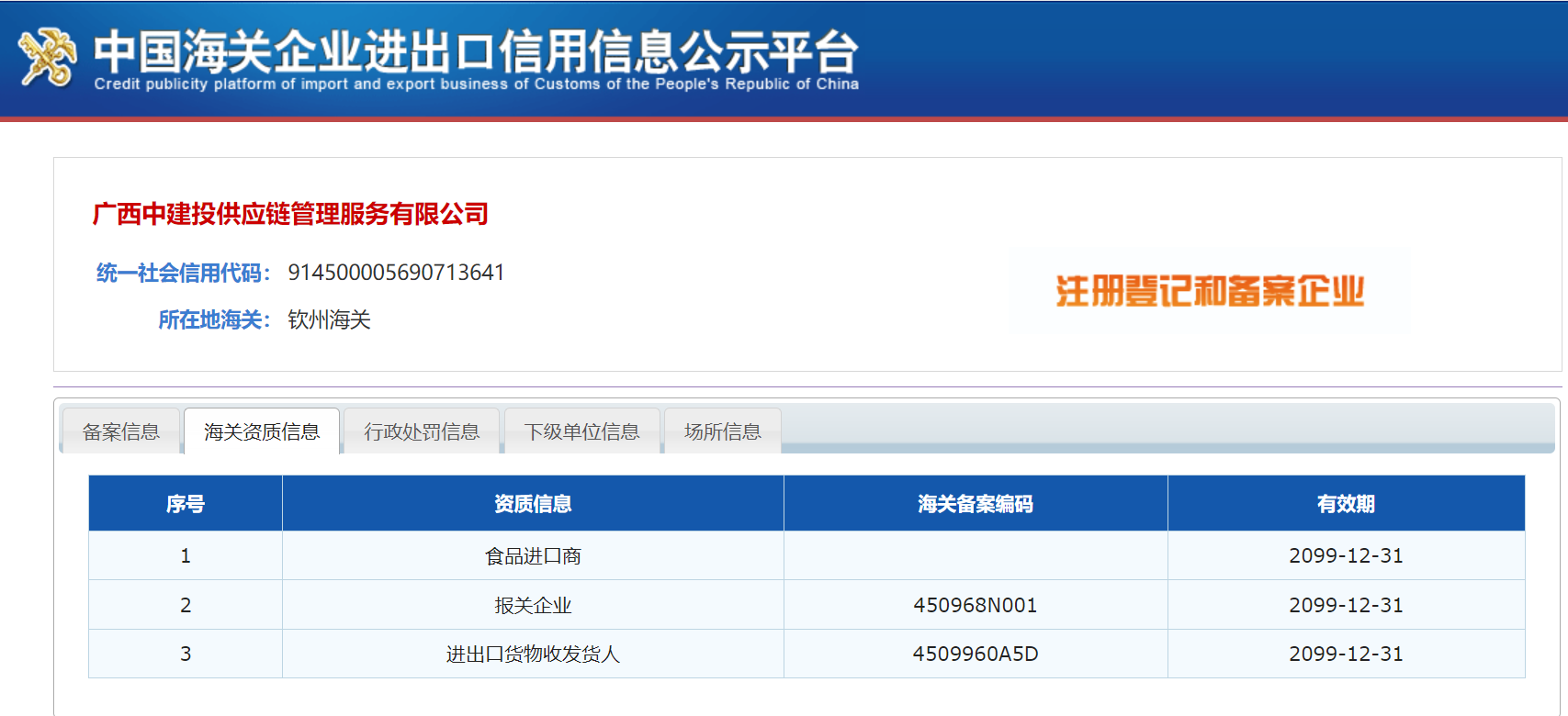Click the 中国海关企业进出口信用信息公示平台 title
Screen dimensions: 1568x716
coord(476,50)
